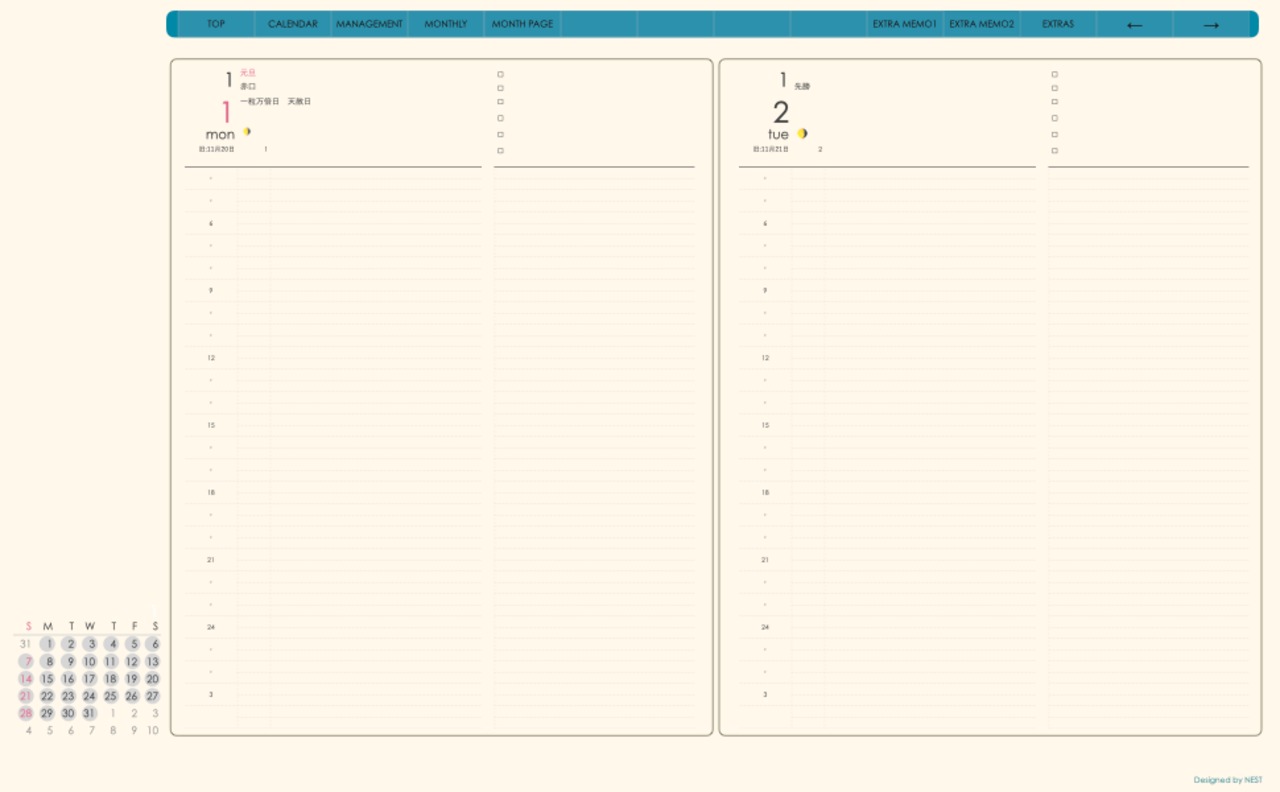1280x792 pixels.
Task: Go to the MANAGEMENT tab
Action: 369,24
